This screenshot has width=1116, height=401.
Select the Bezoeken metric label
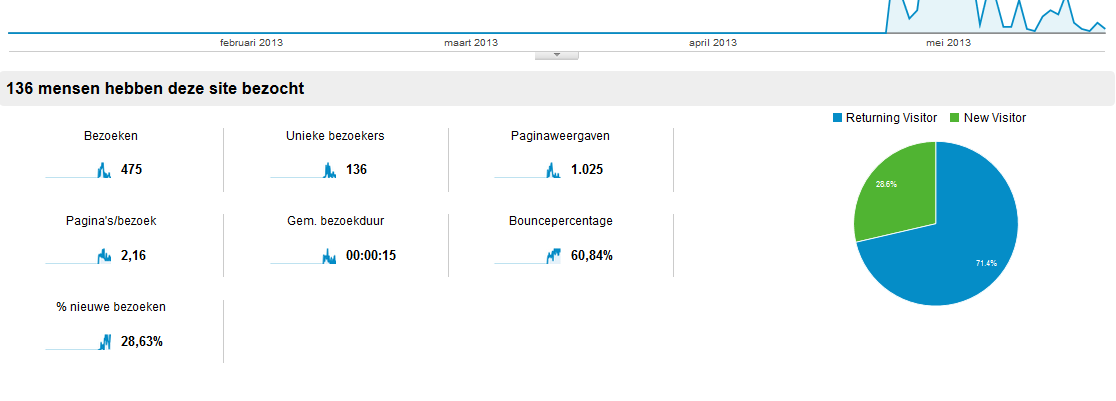click(x=111, y=135)
